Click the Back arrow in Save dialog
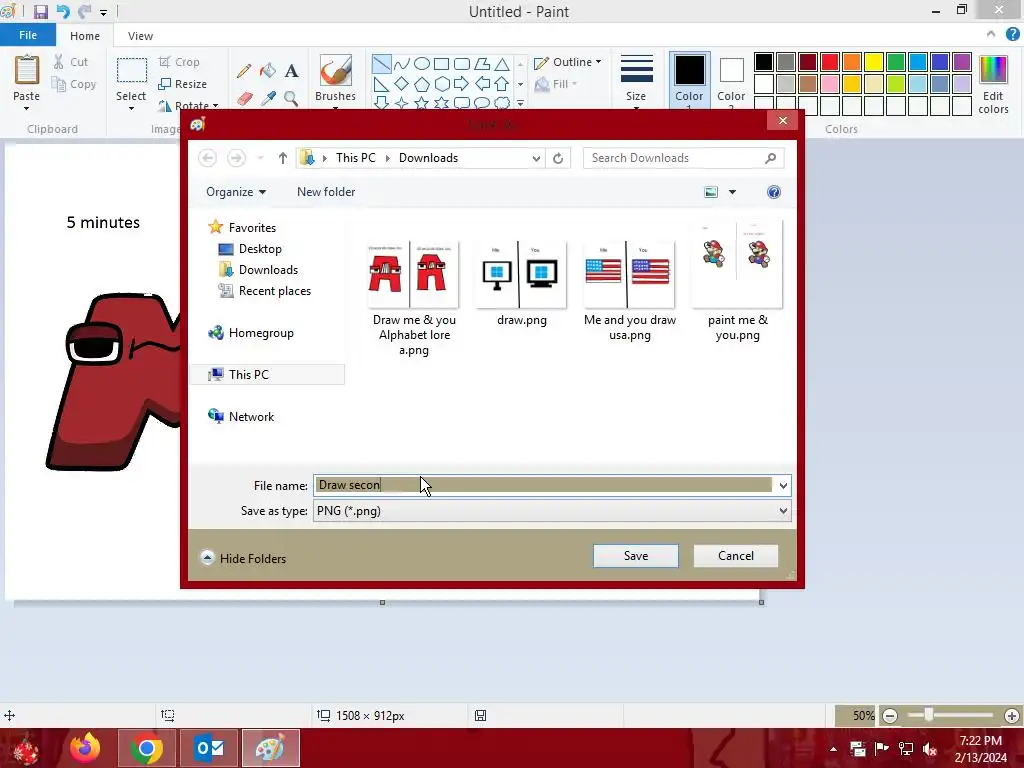 (x=208, y=158)
